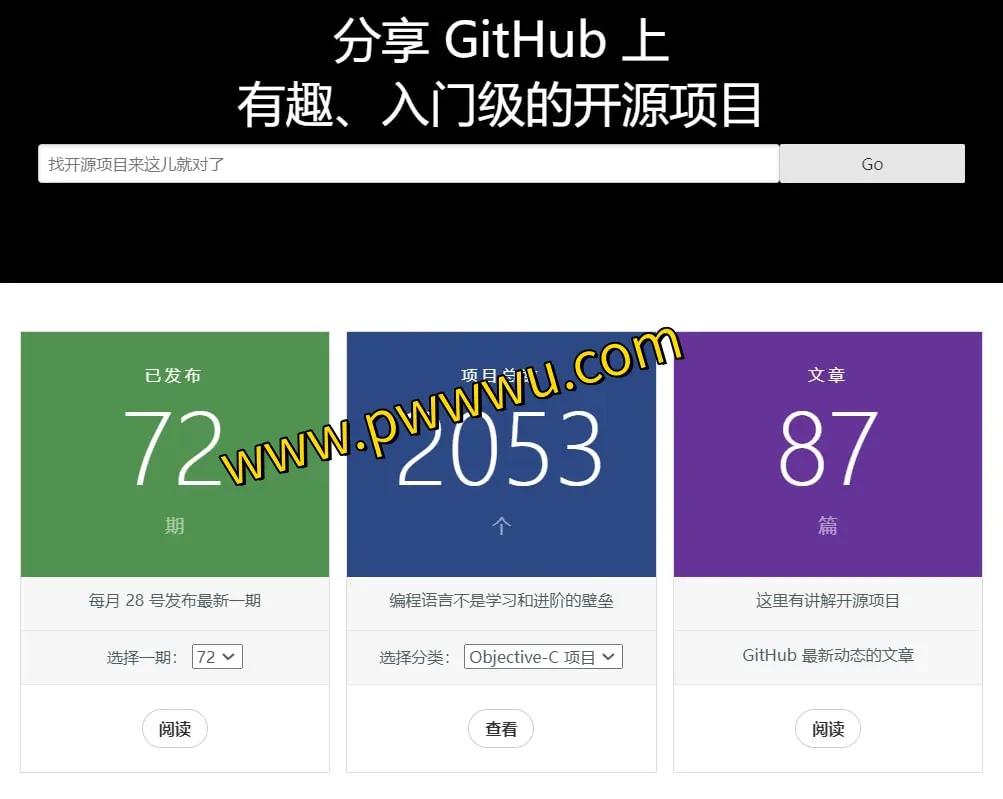The image size is (1003, 799).
Task: Click the 已发布 title on green card
Action: coord(173,376)
